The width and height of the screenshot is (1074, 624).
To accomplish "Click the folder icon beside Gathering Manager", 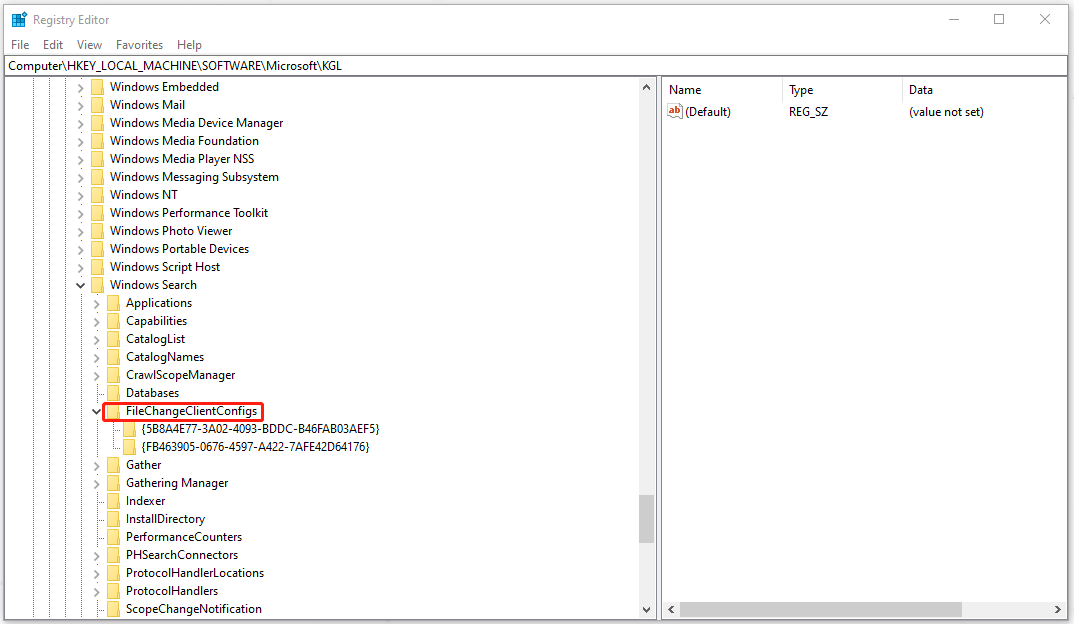I will [x=113, y=482].
